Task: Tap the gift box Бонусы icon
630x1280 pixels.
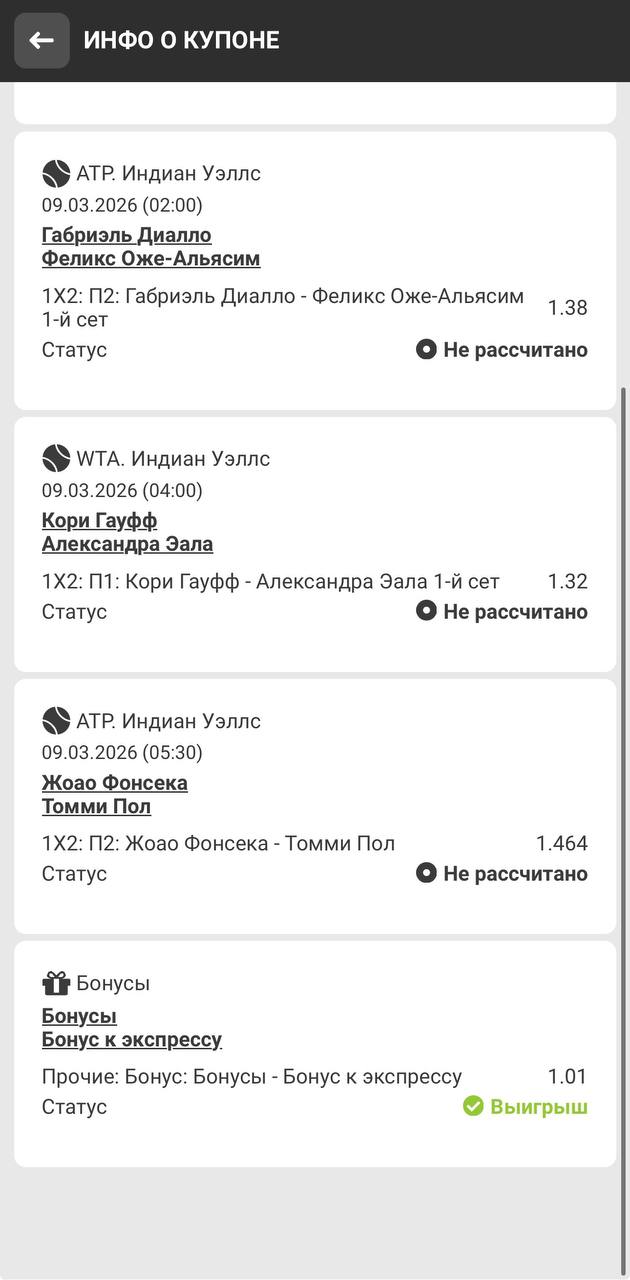Action: click(56, 983)
